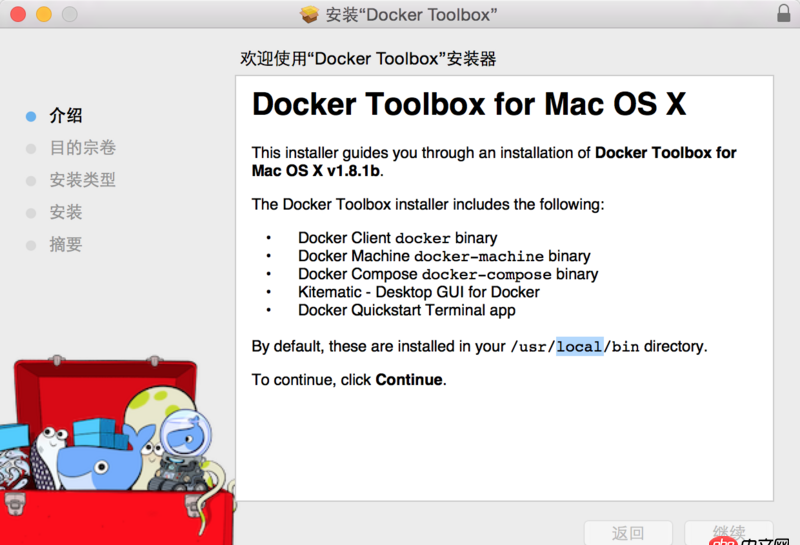This screenshot has height=545, width=800.
Task: Click the package icon beside window title
Action: click(x=309, y=14)
